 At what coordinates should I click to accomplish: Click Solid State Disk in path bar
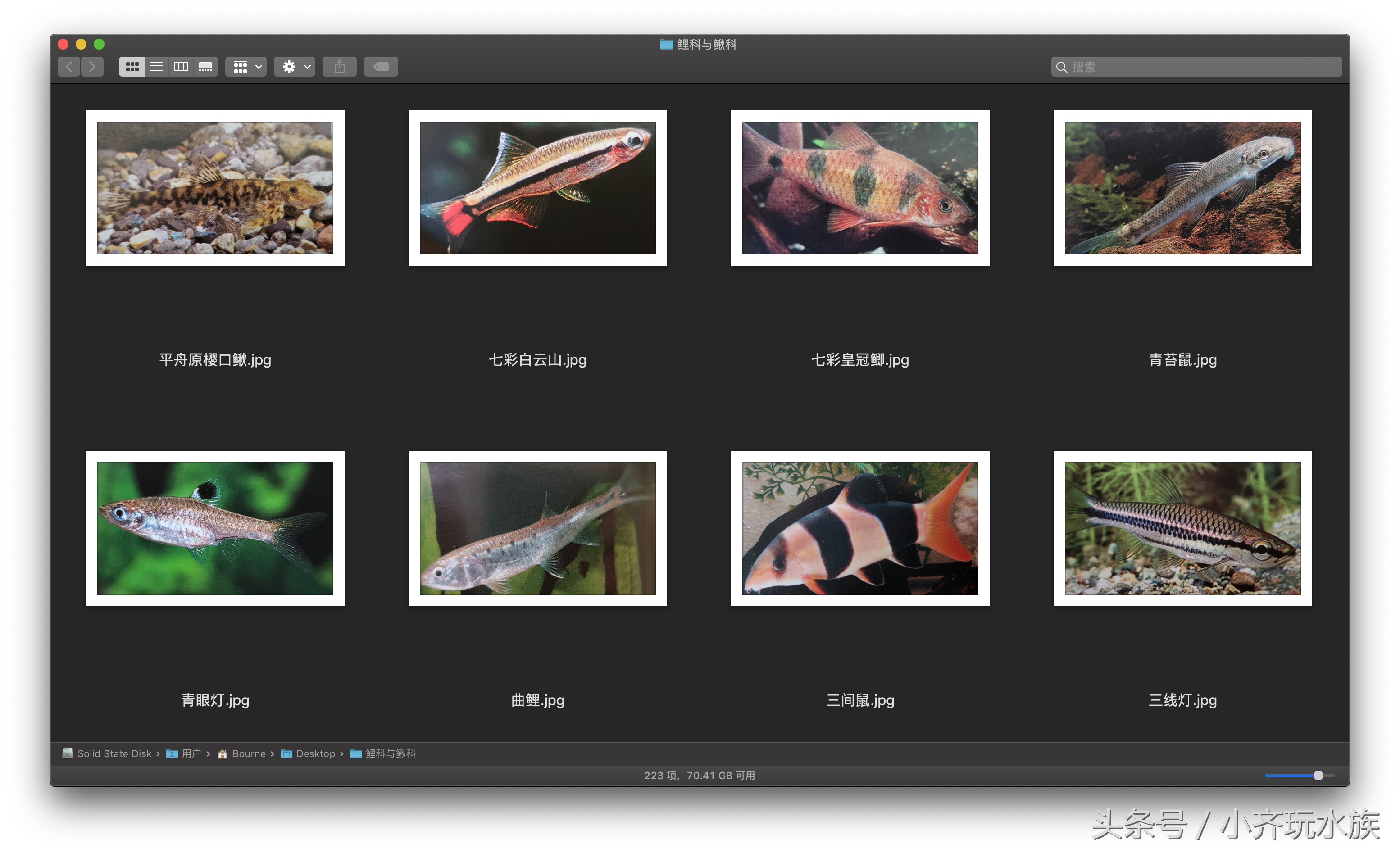(107, 753)
